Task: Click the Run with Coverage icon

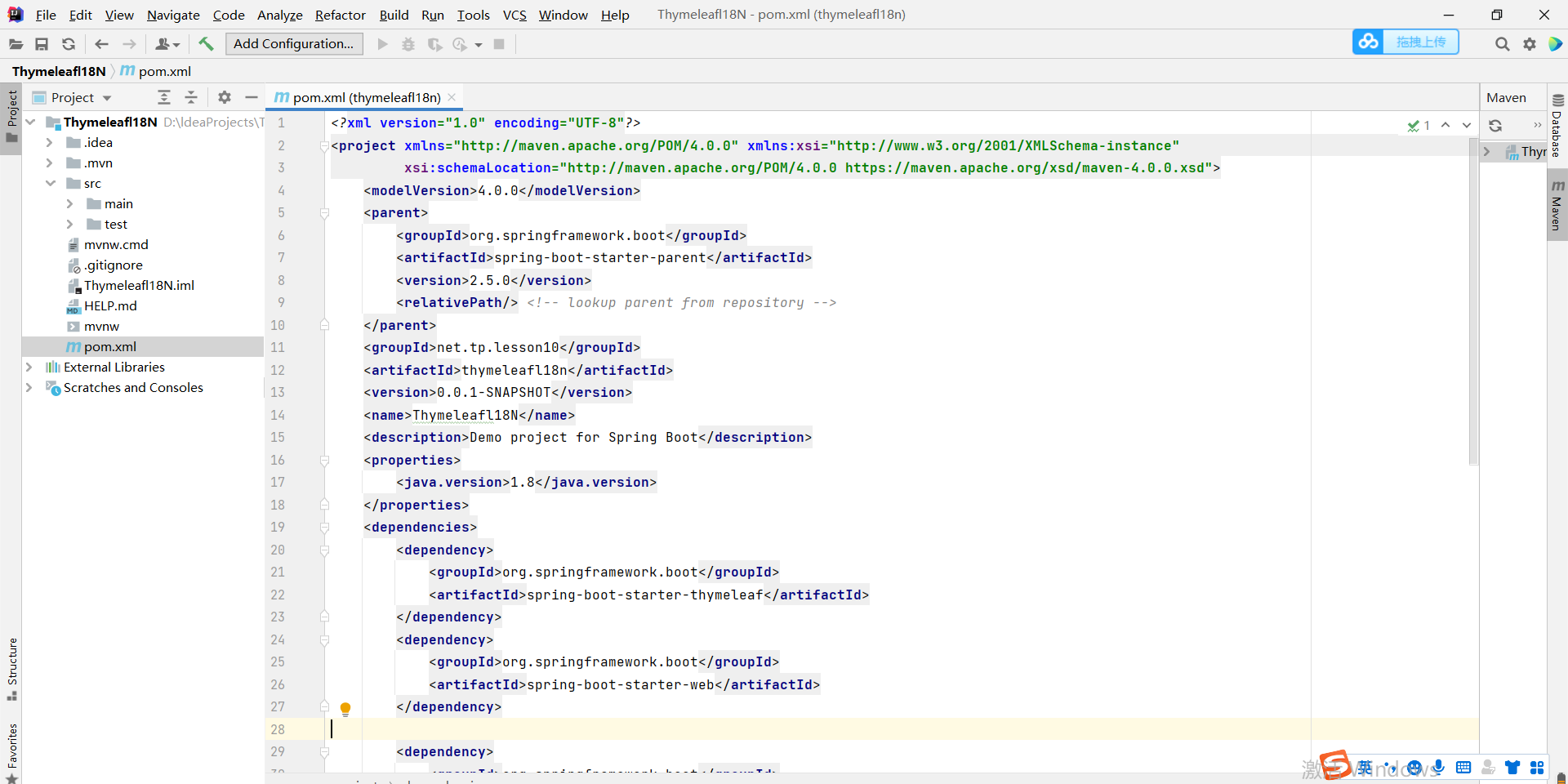Action: 434,44
